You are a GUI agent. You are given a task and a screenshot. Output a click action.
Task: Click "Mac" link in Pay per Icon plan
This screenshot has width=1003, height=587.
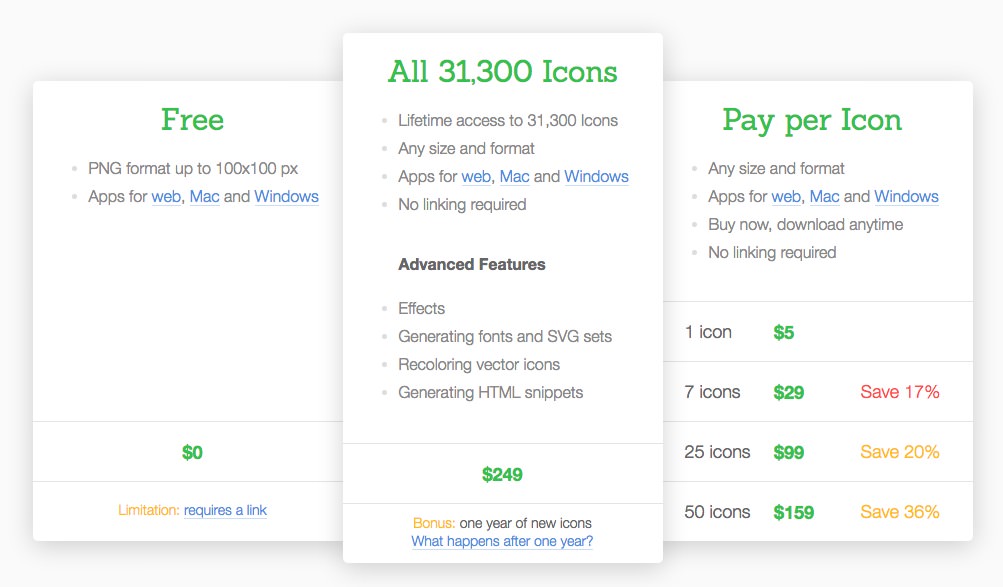(x=824, y=197)
